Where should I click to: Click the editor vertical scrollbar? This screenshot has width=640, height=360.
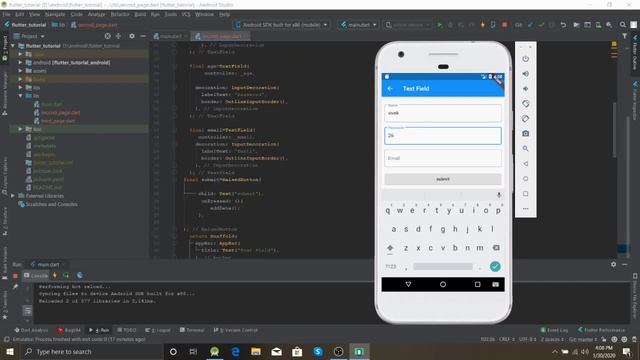tap(614, 130)
